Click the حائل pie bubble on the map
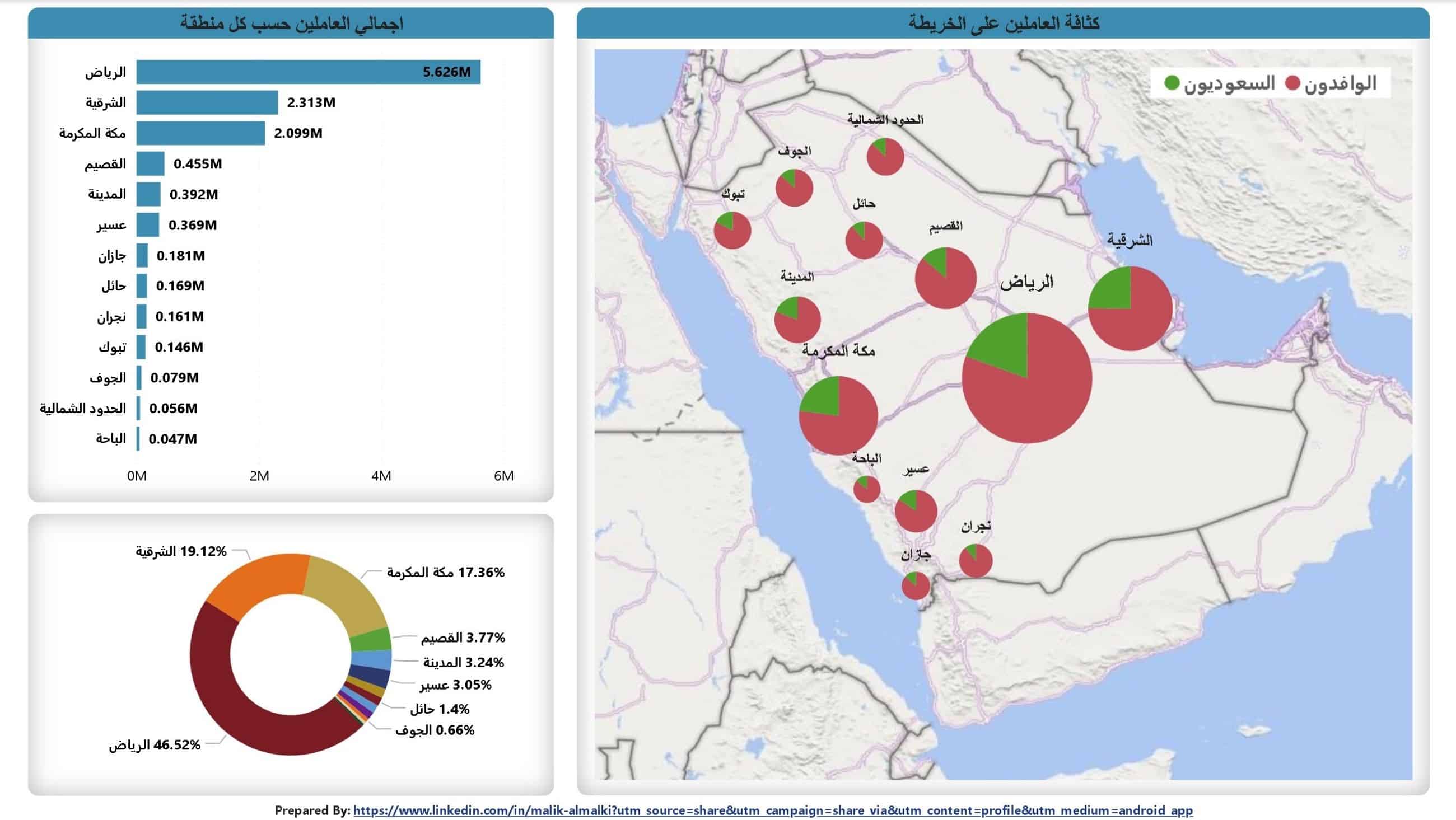The width and height of the screenshot is (1456, 820). (864, 240)
